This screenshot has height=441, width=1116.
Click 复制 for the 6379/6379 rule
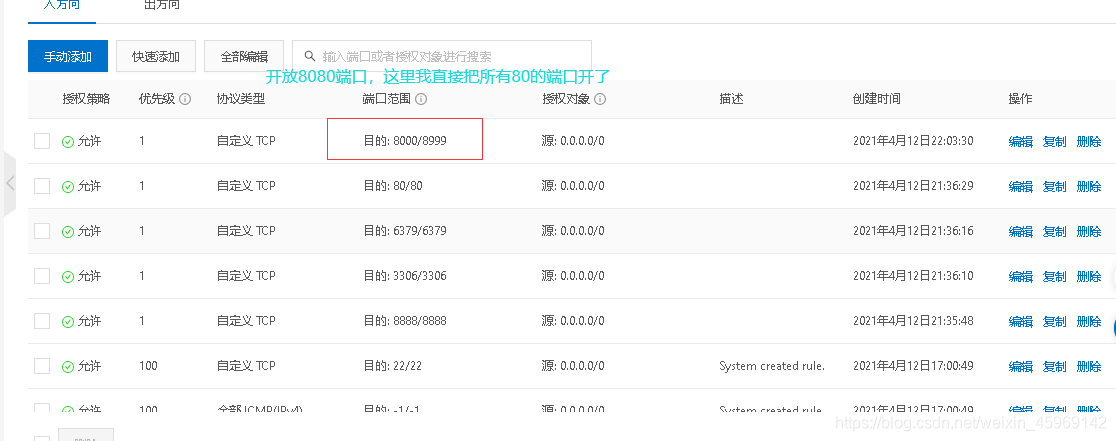click(x=1055, y=231)
